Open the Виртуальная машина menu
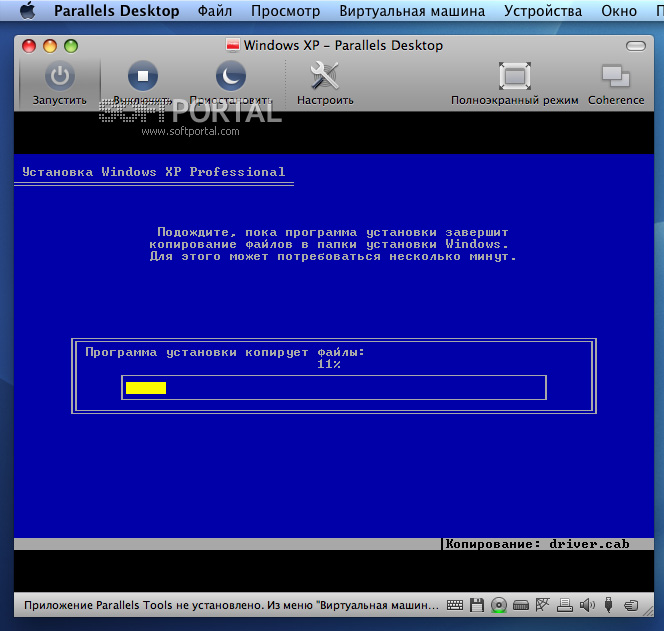The height and width of the screenshot is (631, 664). (x=412, y=11)
